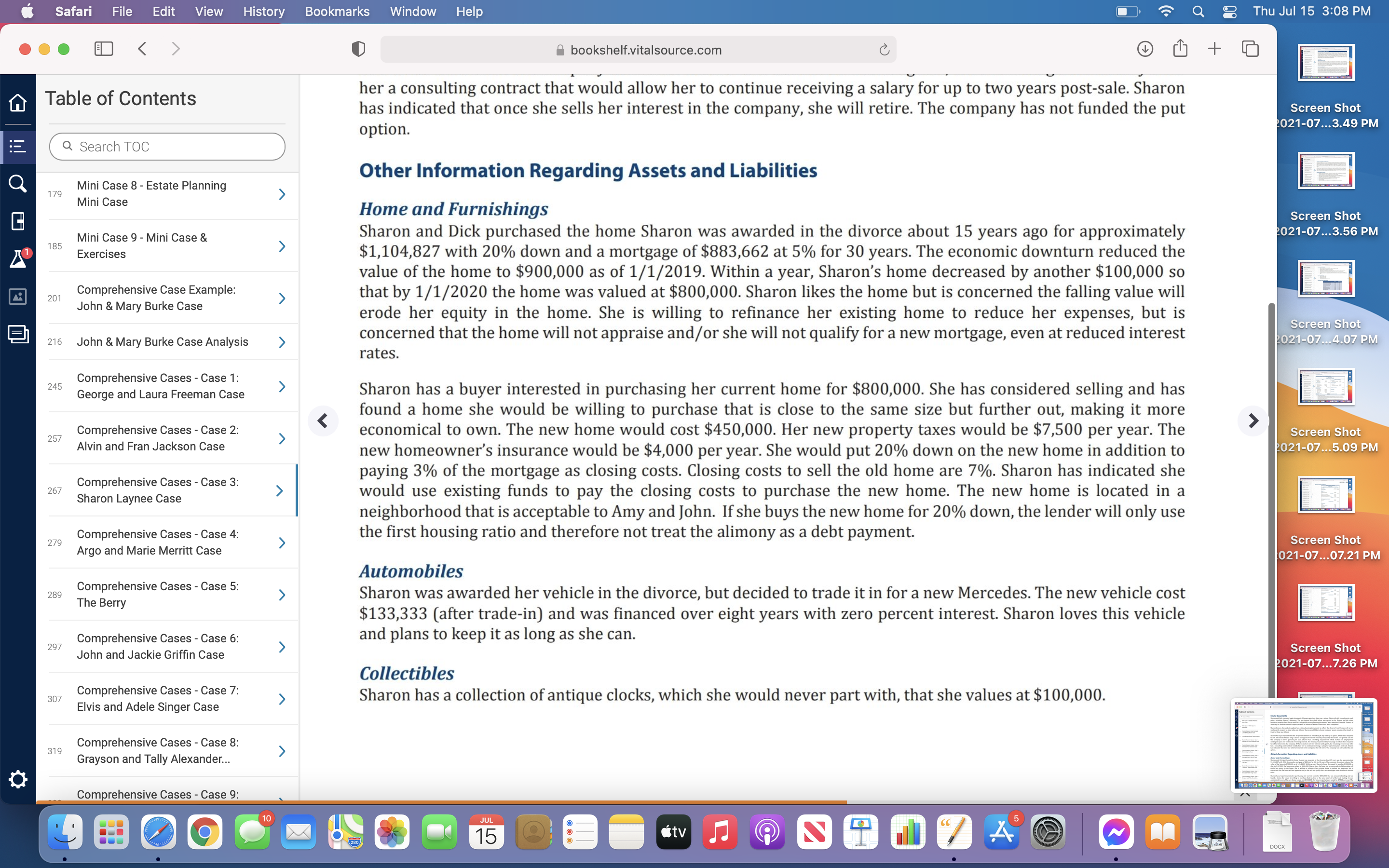
Task: Open the flask labs icon with badge
Action: [18, 259]
